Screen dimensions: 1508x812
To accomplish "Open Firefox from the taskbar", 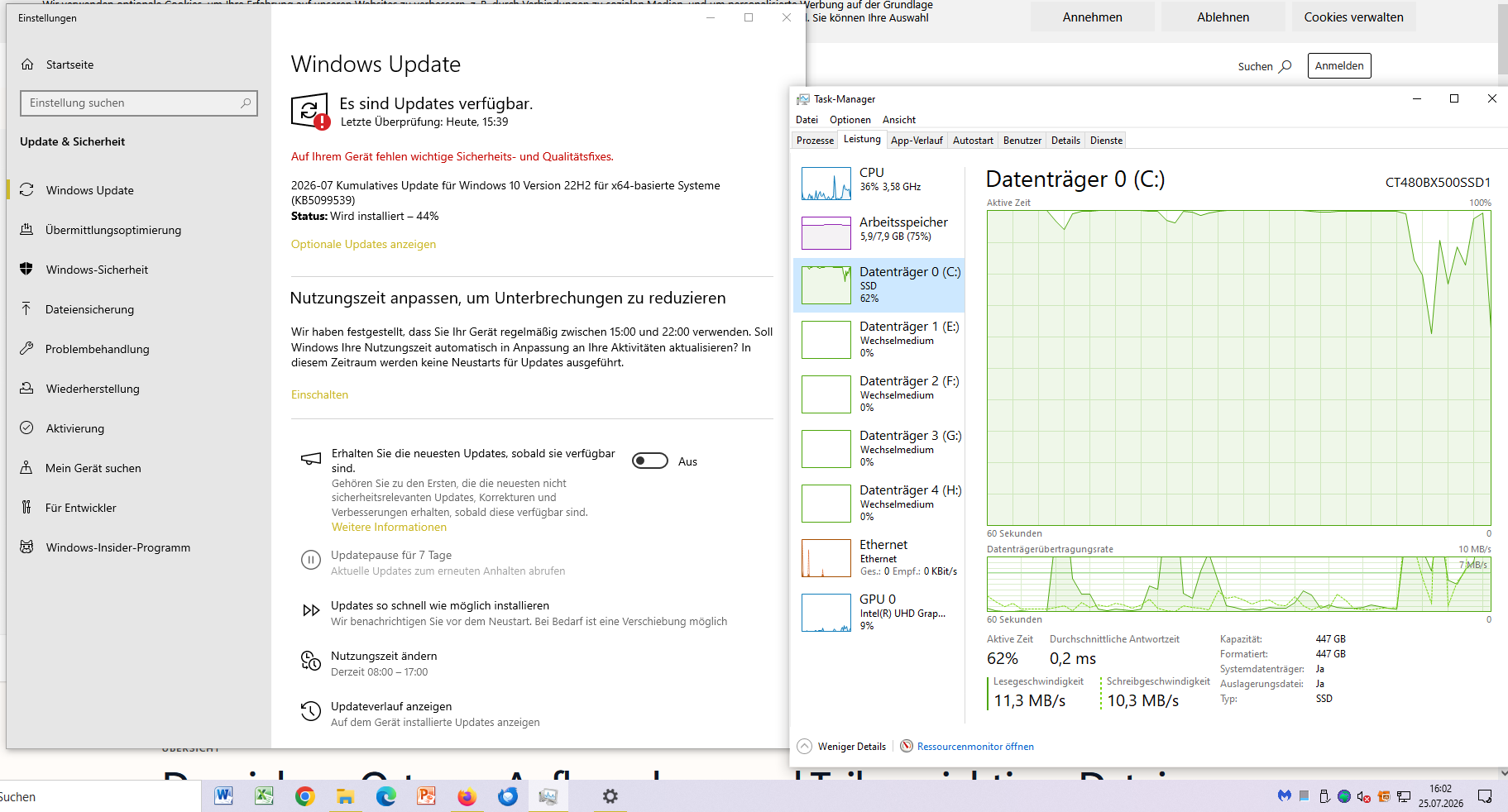I will 467,796.
